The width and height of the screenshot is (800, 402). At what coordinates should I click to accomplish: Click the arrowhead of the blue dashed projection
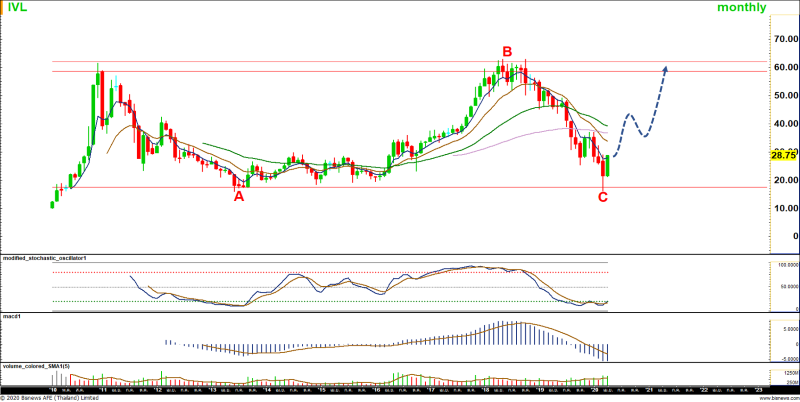tap(665, 70)
